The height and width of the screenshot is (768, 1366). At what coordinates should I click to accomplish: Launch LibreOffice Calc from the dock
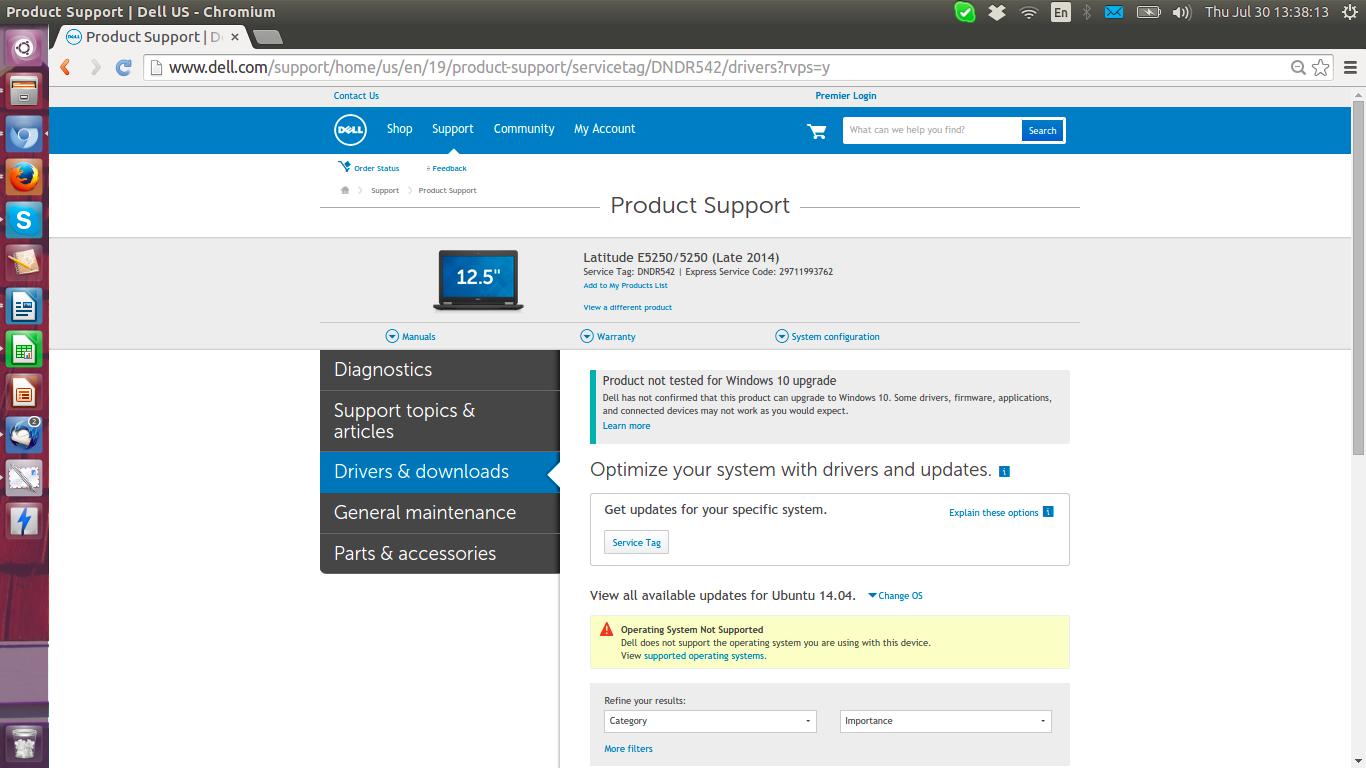coord(24,349)
